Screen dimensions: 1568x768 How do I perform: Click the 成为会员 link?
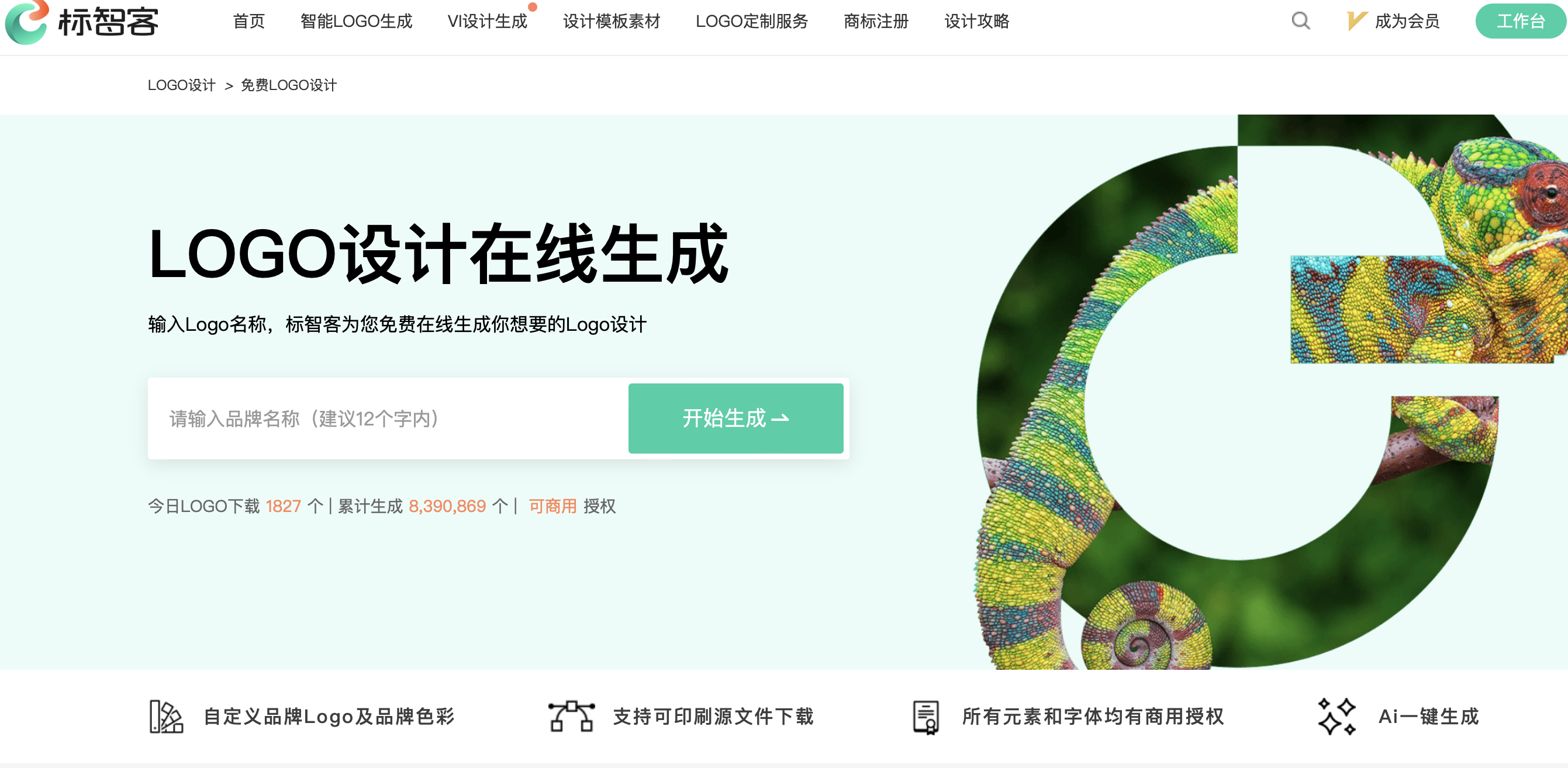1407,21
